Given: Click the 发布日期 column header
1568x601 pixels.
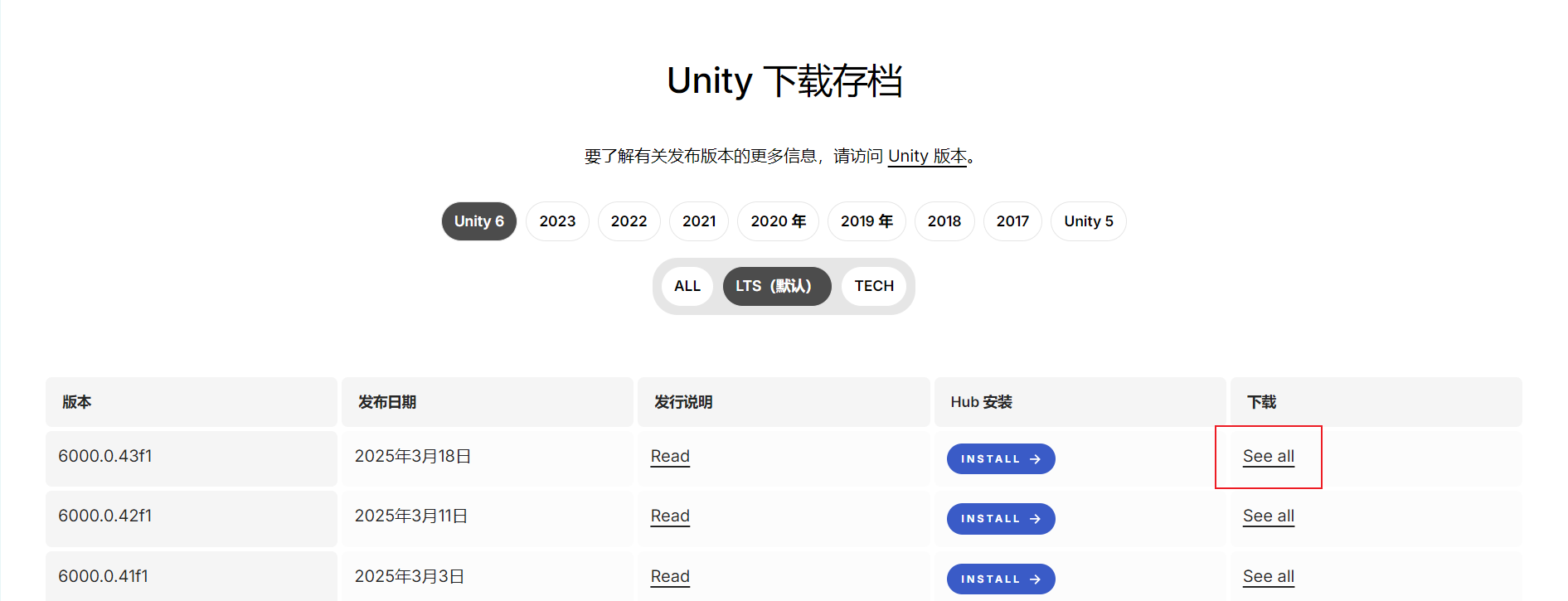Looking at the screenshot, I should 488,402.
